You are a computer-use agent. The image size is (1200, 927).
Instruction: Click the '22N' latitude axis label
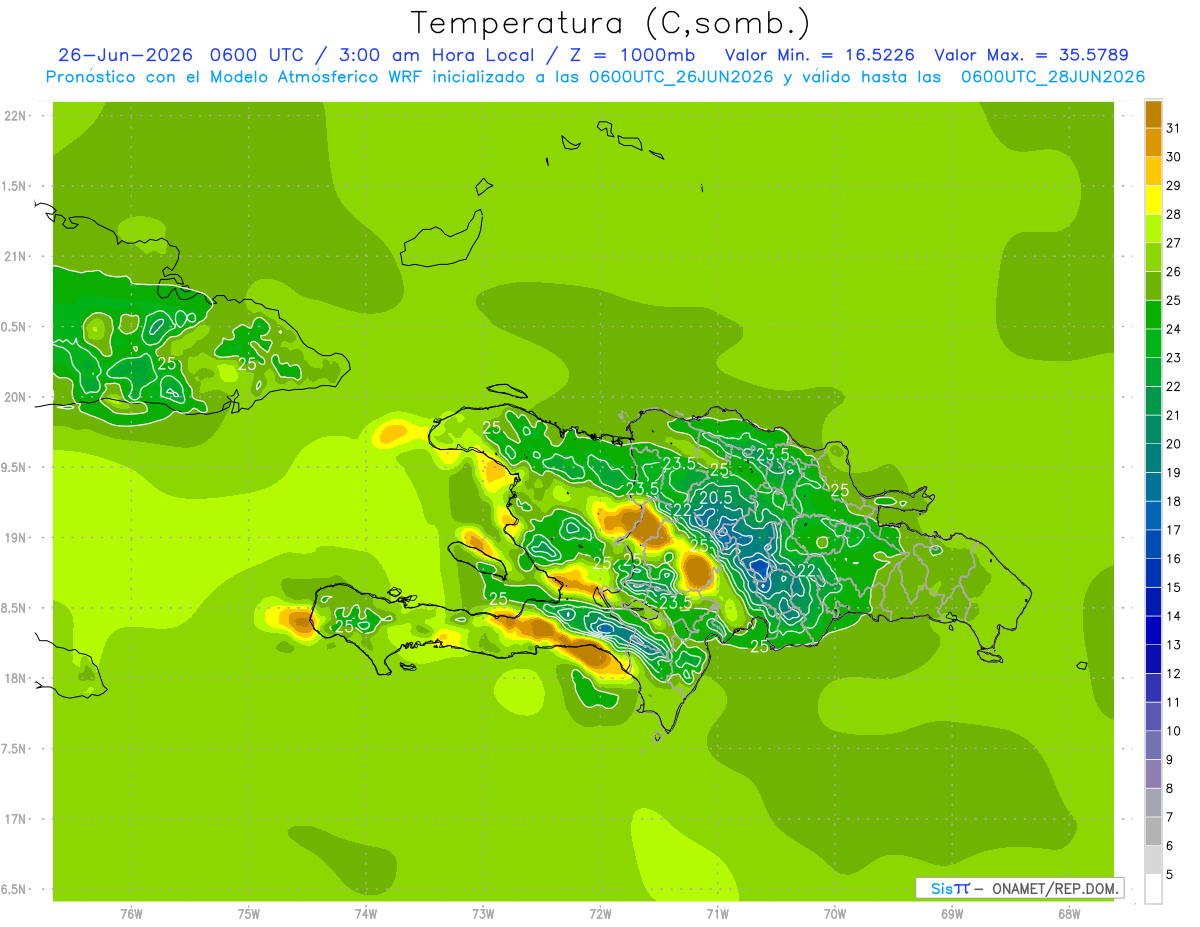click(16, 115)
